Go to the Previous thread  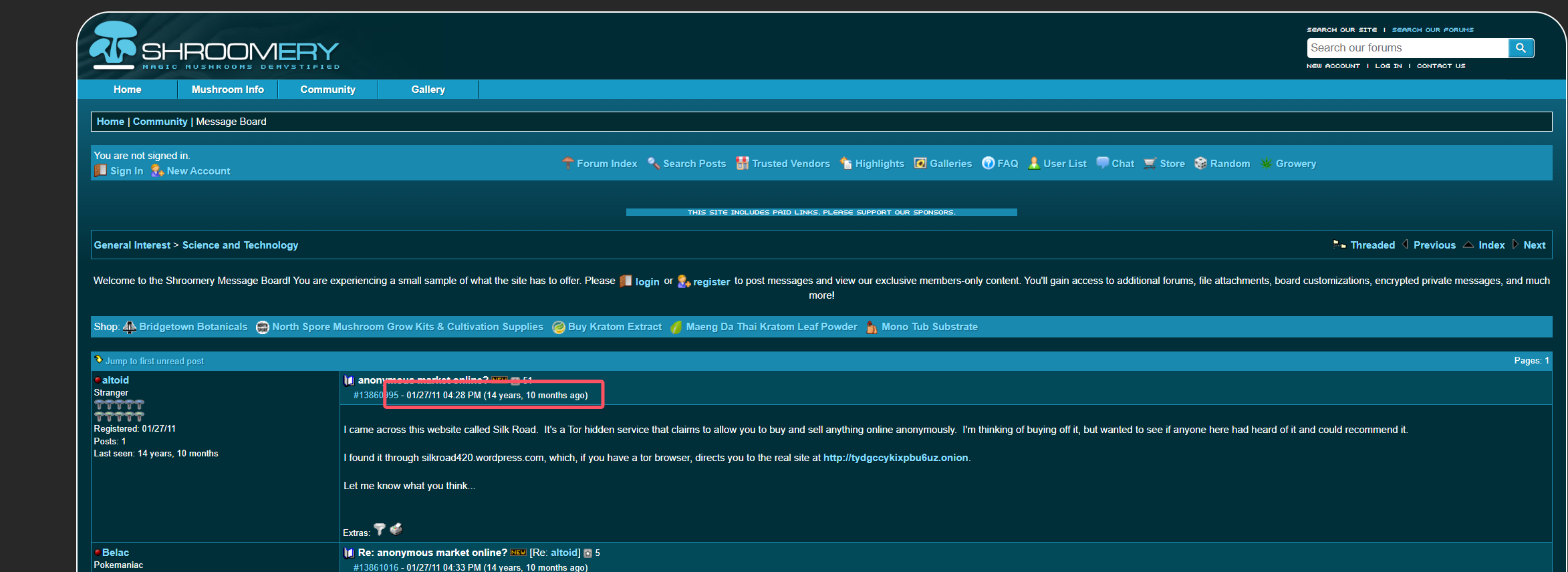(x=1434, y=245)
